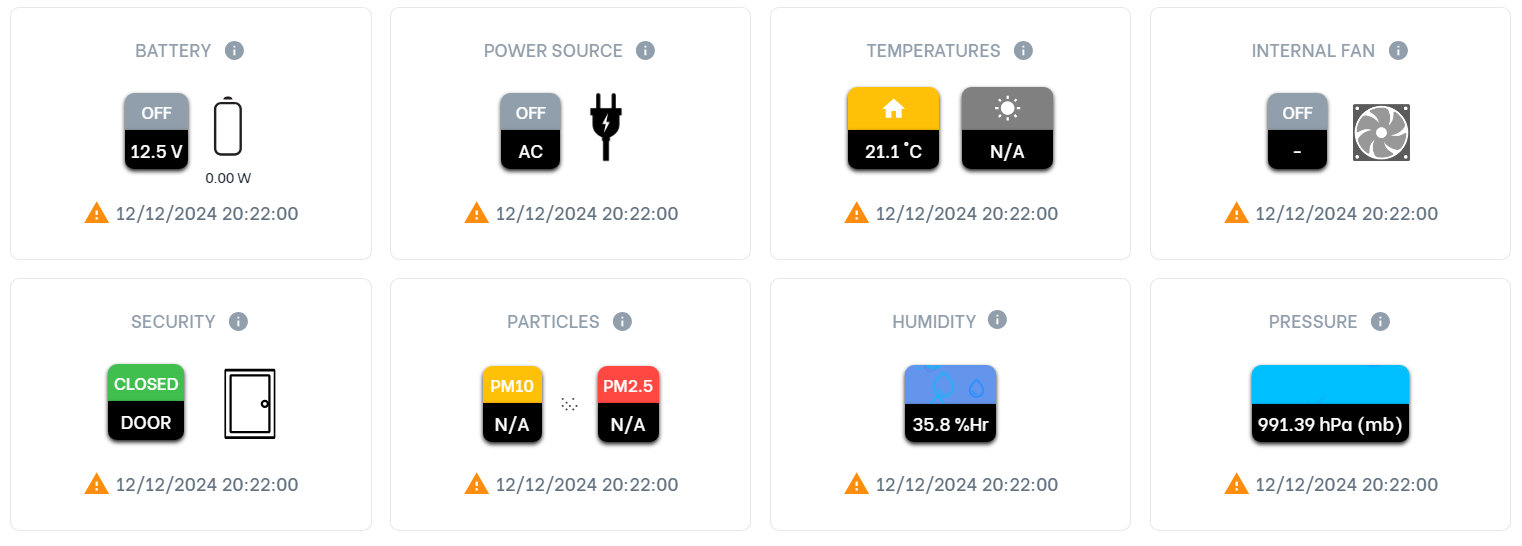Click the INTERNAL FAN info icon

click(x=1398, y=50)
